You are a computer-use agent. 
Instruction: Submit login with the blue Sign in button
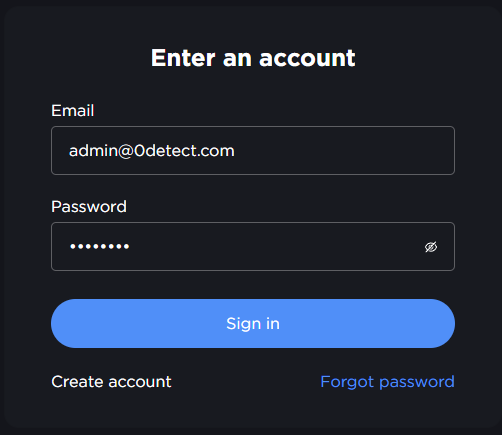[253, 323]
